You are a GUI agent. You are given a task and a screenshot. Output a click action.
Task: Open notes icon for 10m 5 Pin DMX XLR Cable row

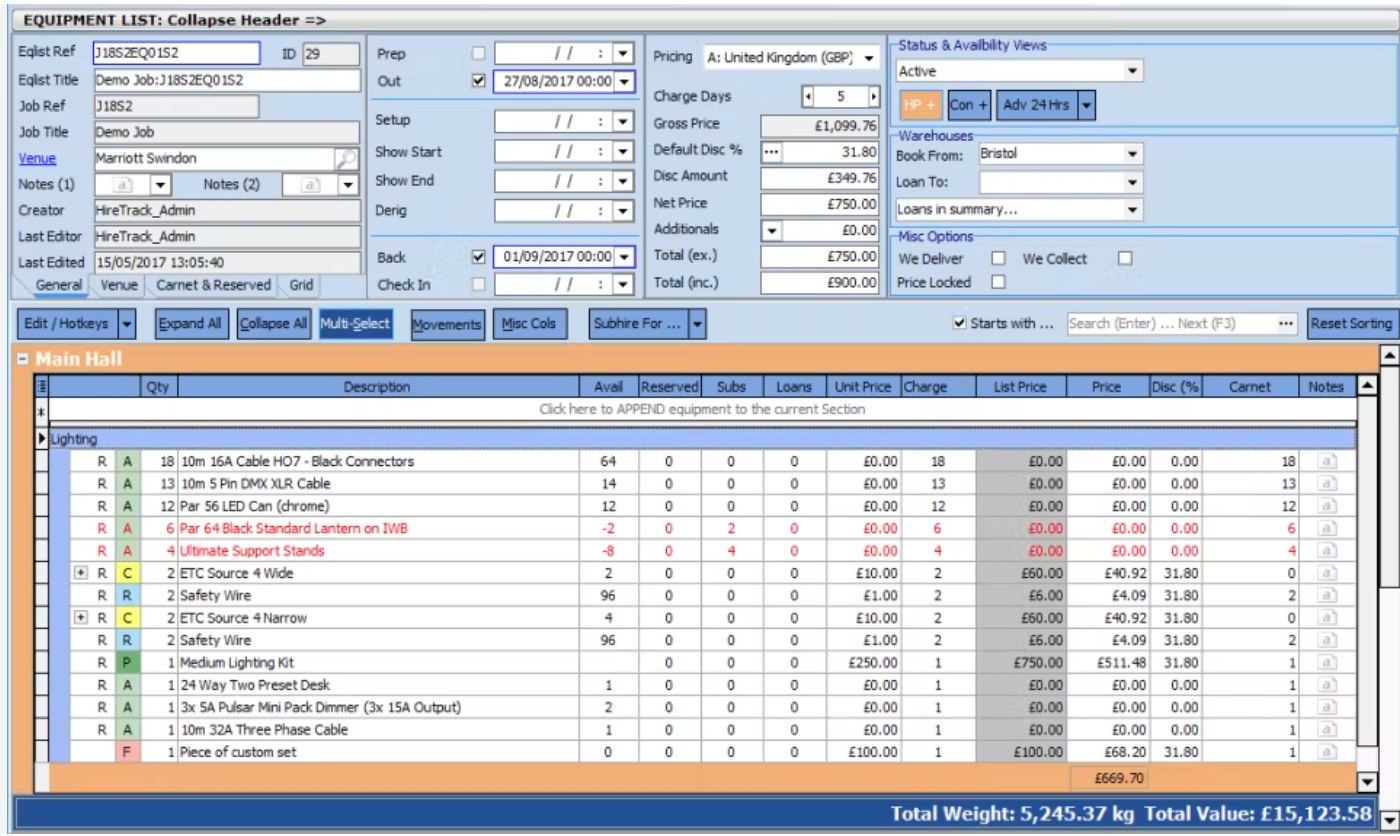click(1327, 484)
